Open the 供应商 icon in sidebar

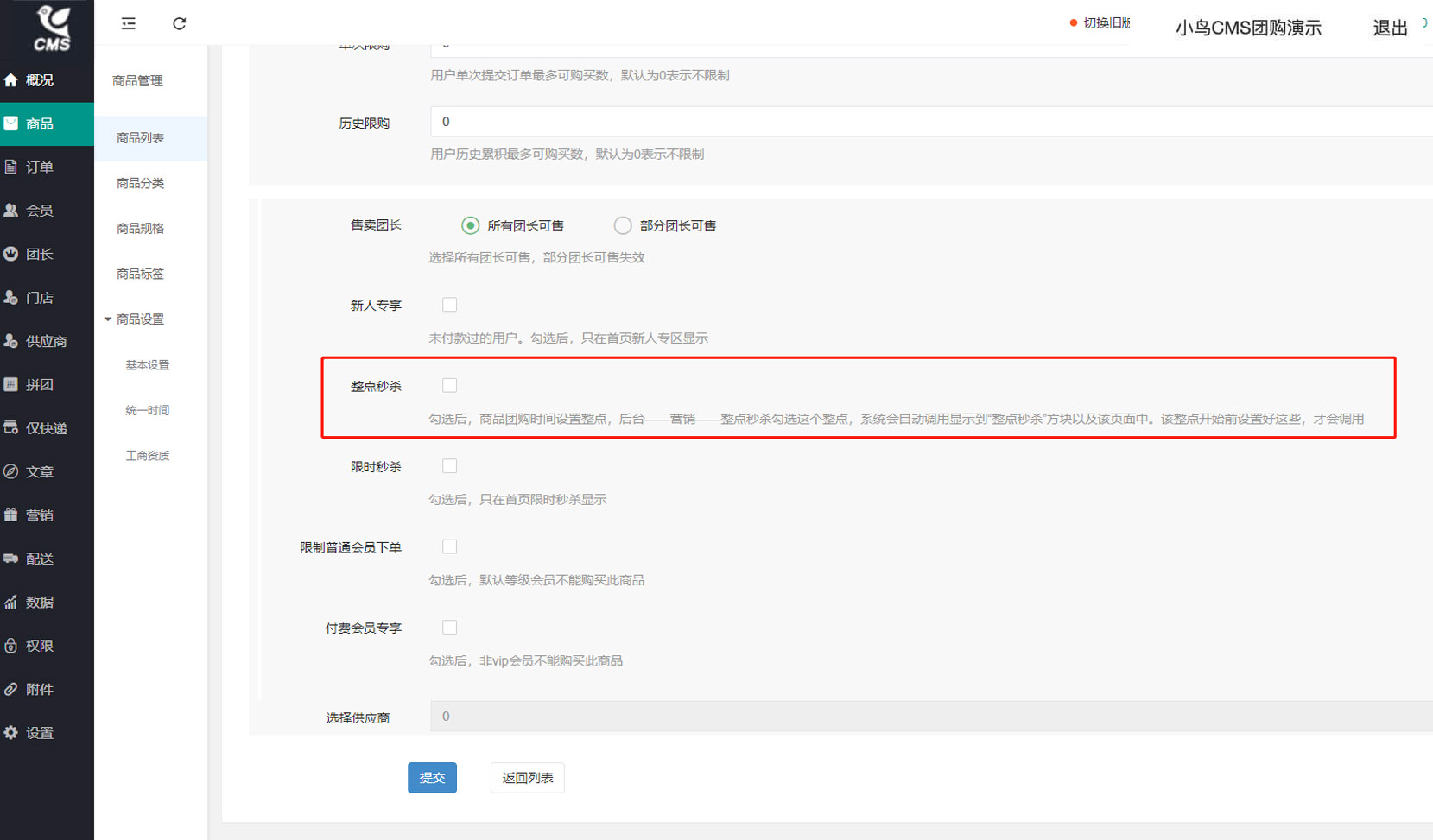(11, 341)
